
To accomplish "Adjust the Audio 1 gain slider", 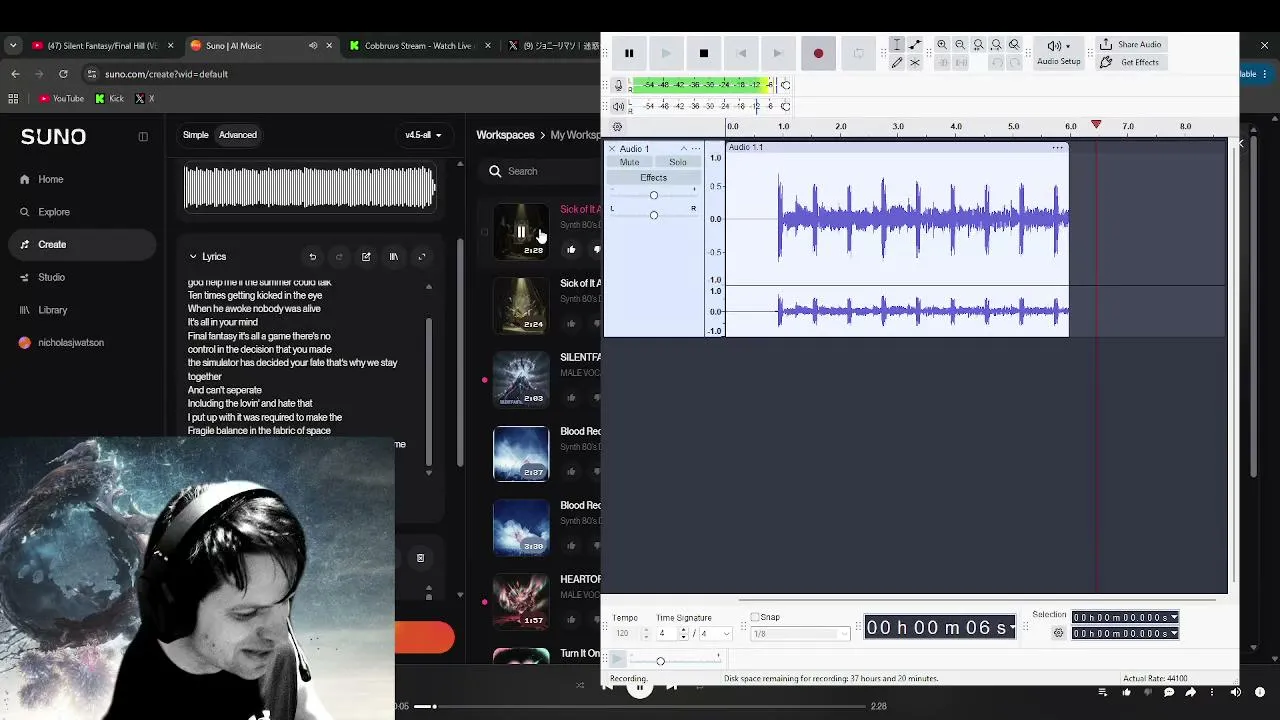I will (x=654, y=195).
